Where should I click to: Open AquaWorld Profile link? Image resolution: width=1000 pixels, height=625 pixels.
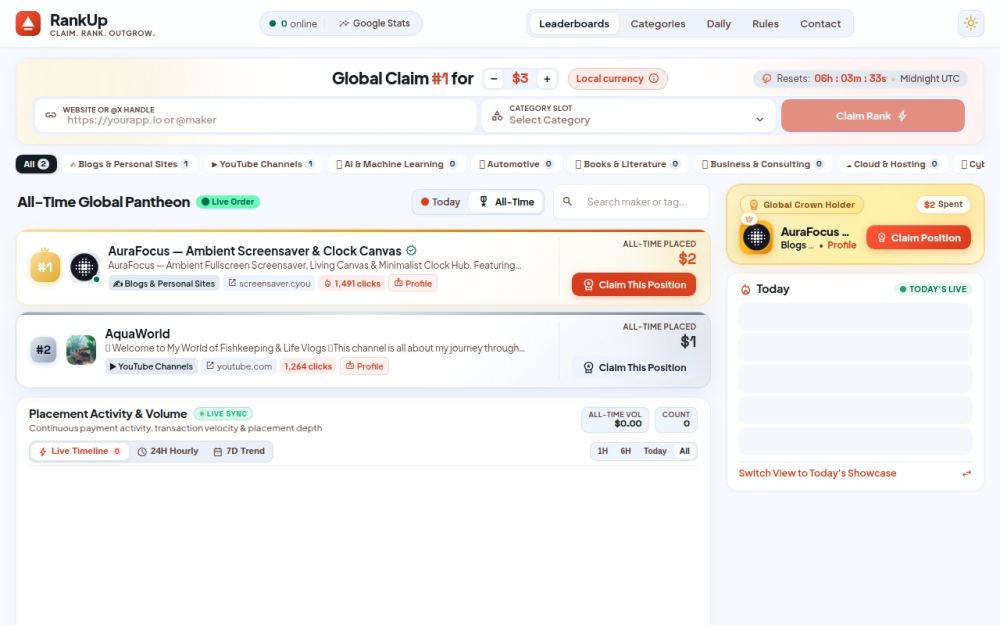[364, 366]
